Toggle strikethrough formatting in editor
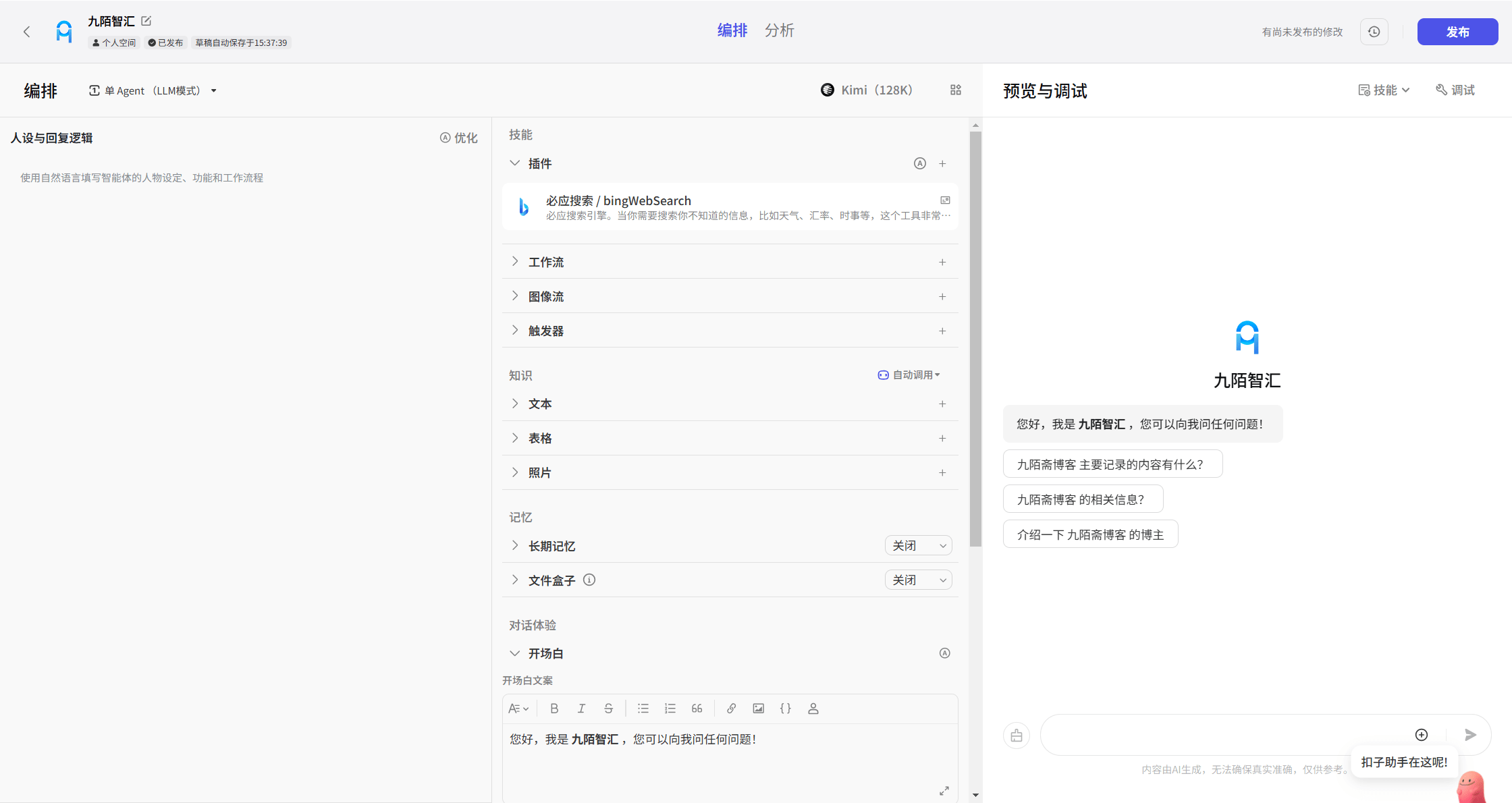The width and height of the screenshot is (1512, 803). tap(608, 709)
